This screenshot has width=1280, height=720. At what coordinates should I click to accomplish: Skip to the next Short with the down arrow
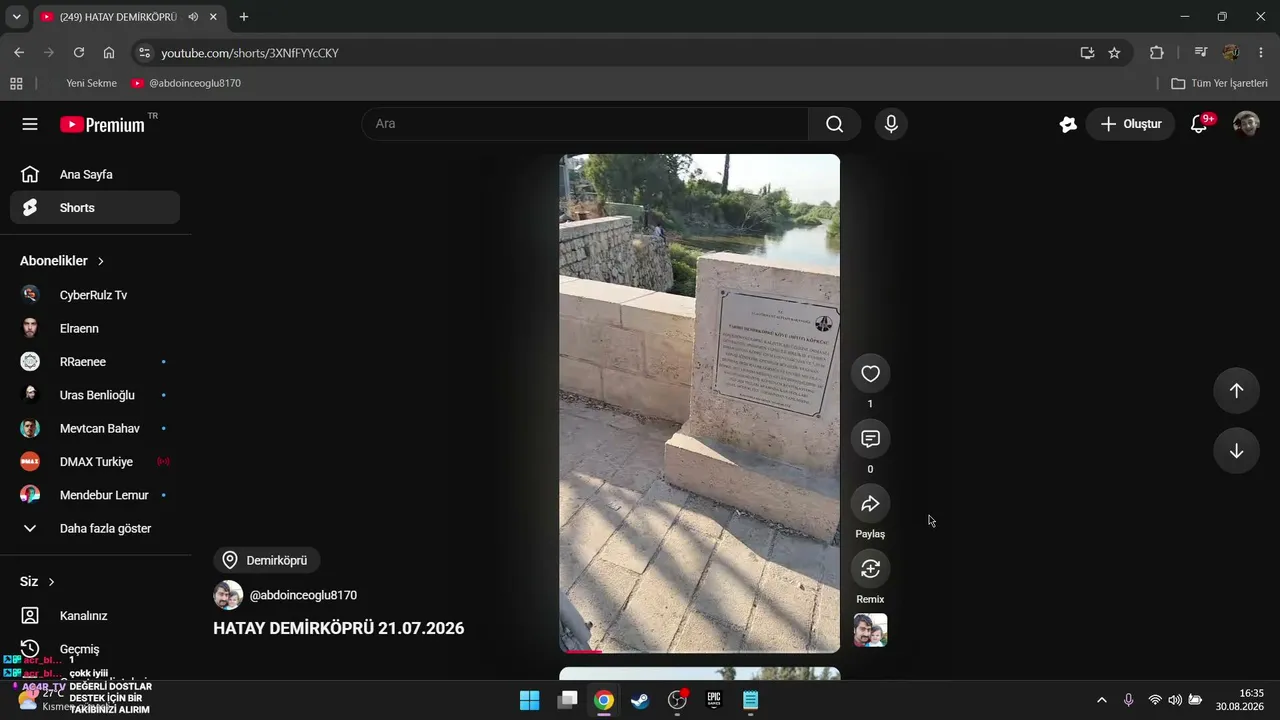tap(1236, 451)
